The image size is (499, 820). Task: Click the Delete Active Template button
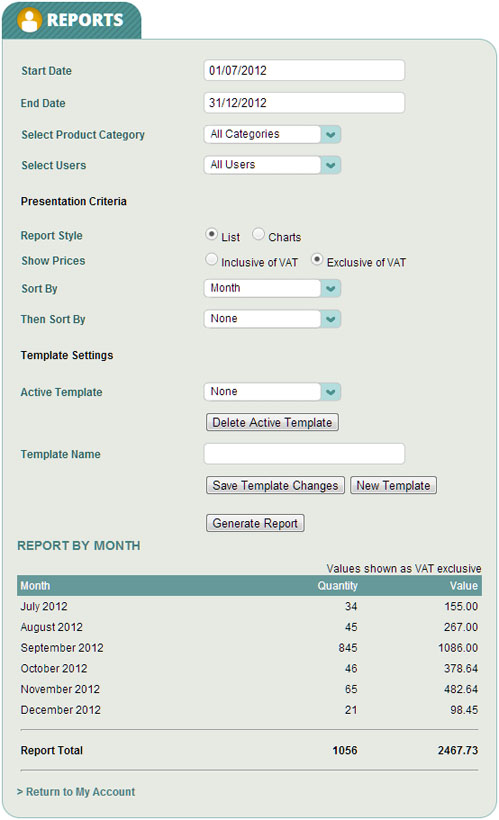point(272,423)
